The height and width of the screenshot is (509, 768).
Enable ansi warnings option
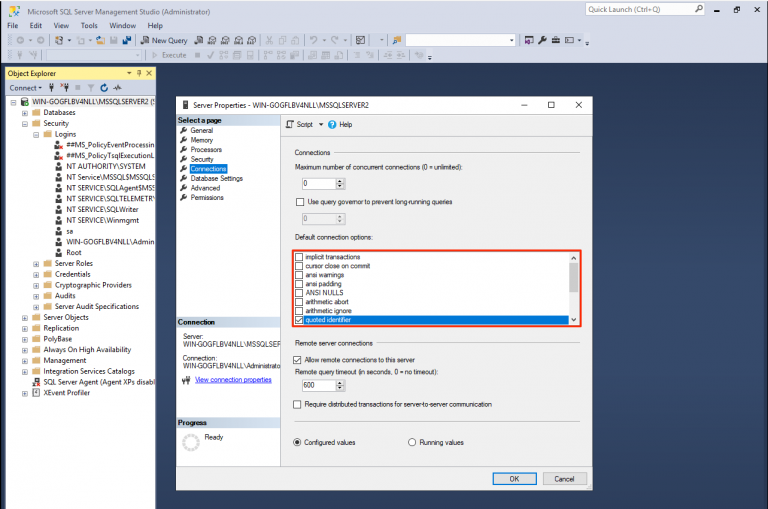click(x=299, y=275)
